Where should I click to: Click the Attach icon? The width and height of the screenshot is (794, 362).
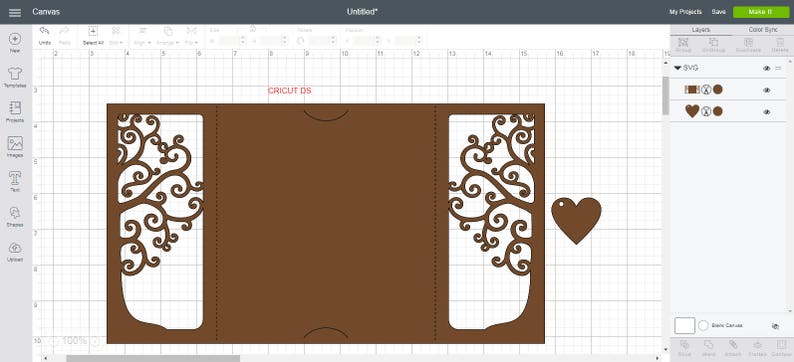pos(733,345)
